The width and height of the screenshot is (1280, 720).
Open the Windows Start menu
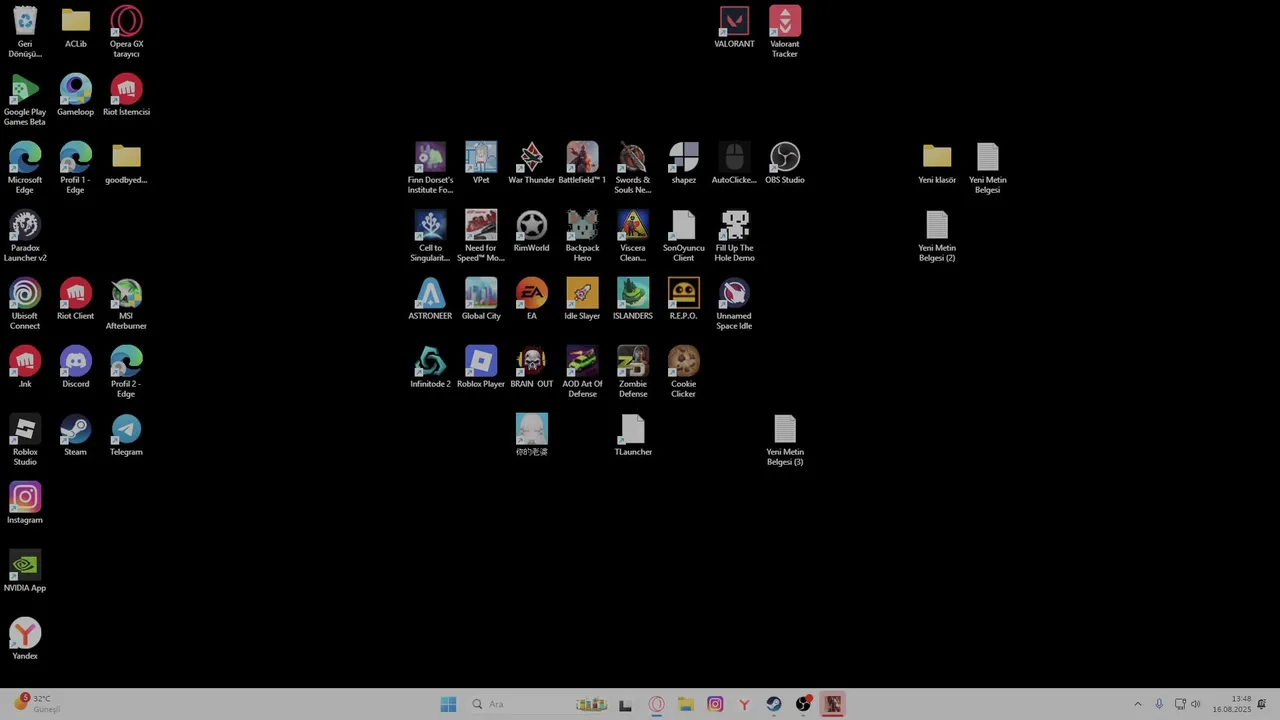(448, 704)
